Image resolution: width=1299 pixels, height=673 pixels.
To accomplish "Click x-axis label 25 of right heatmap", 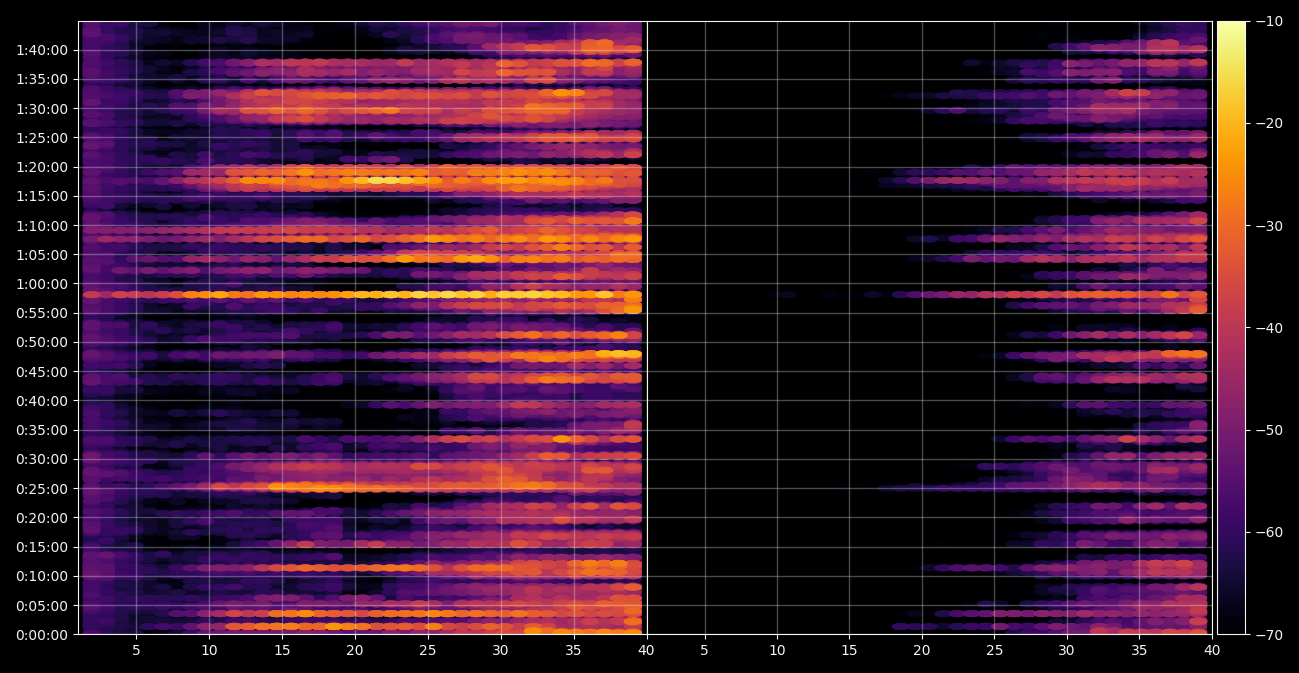I will [995, 650].
